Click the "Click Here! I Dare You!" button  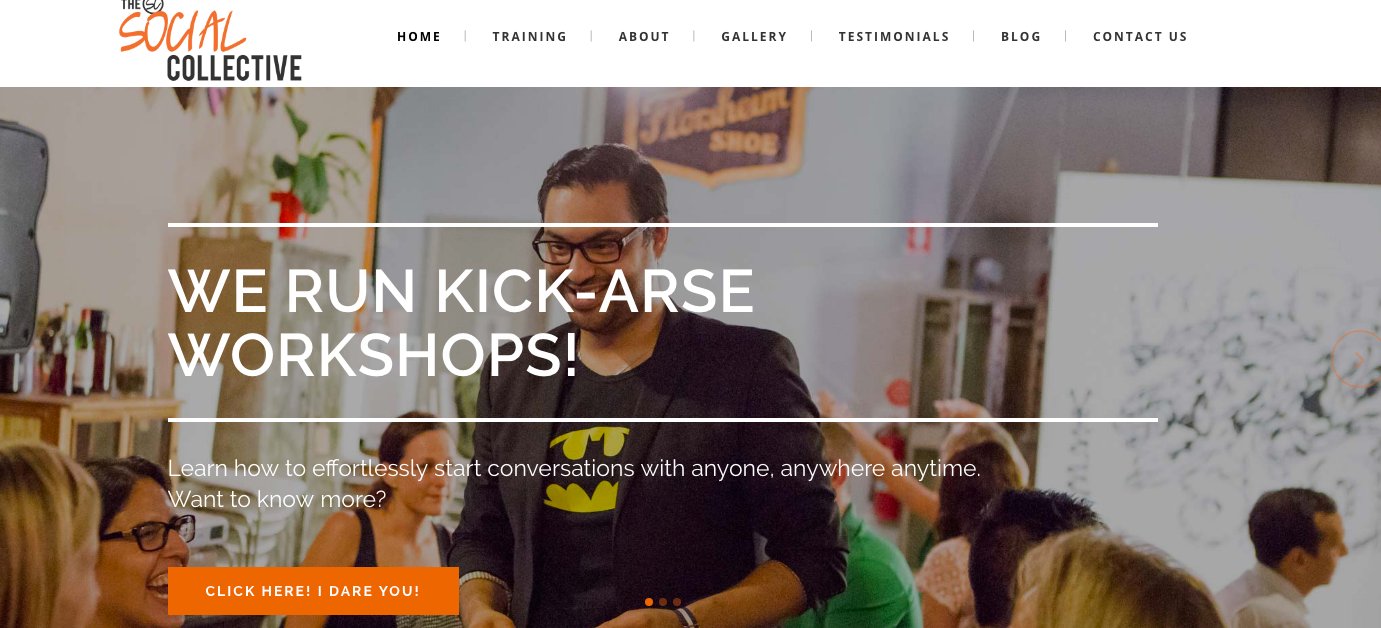point(313,591)
